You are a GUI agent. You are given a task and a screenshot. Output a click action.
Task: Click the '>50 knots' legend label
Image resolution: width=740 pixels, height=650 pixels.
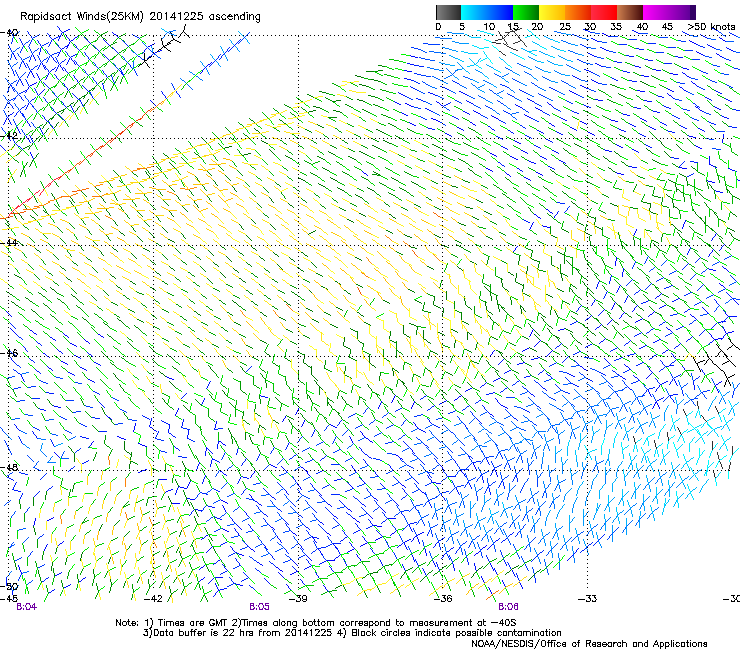[x=711, y=27]
